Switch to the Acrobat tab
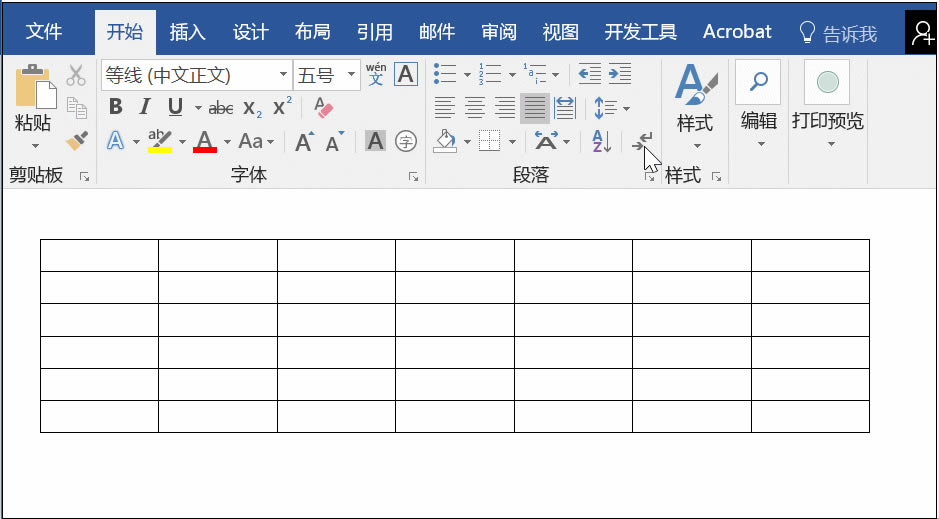939x519 pixels. click(x=737, y=32)
